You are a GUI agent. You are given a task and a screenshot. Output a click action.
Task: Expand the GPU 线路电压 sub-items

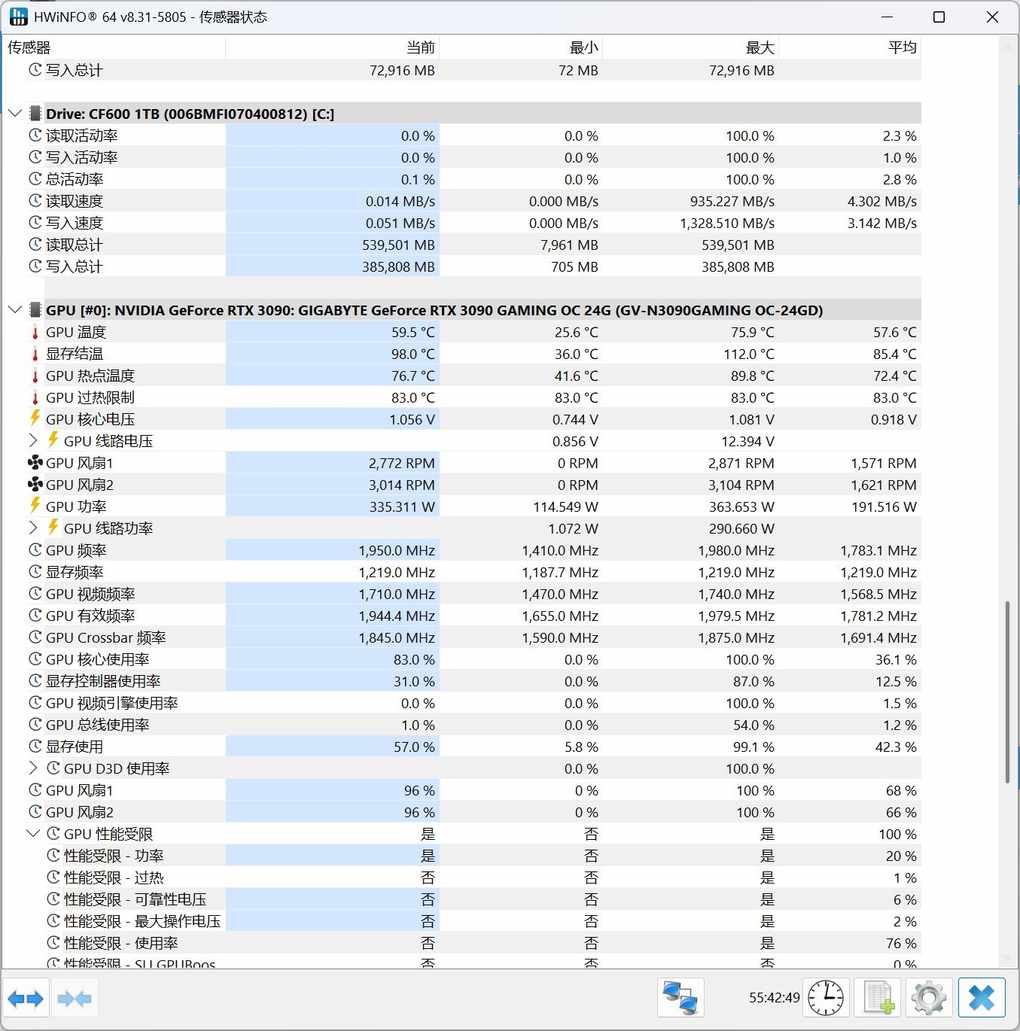(x=33, y=441)
